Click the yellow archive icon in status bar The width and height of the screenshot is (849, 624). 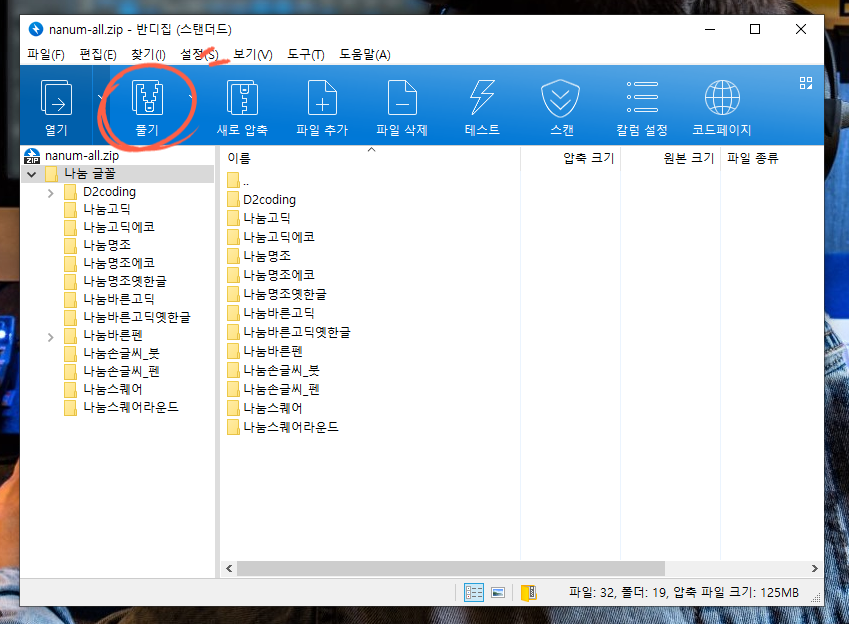point(528,593)
